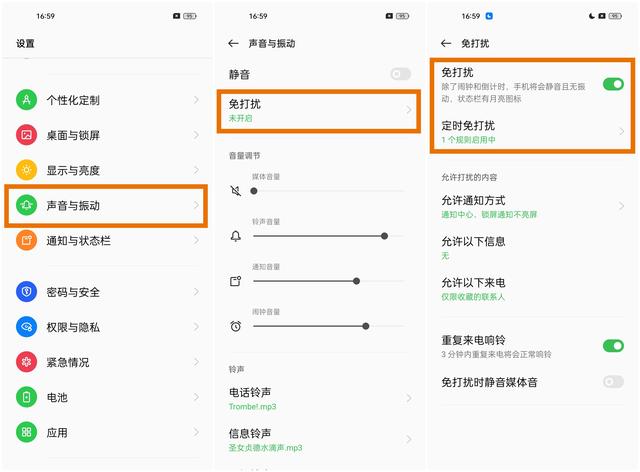This screenshot has height=472, width=640.
Task: Open the Notifications & status bar (通知与状态栏) entry
Action: click(108, 240)
